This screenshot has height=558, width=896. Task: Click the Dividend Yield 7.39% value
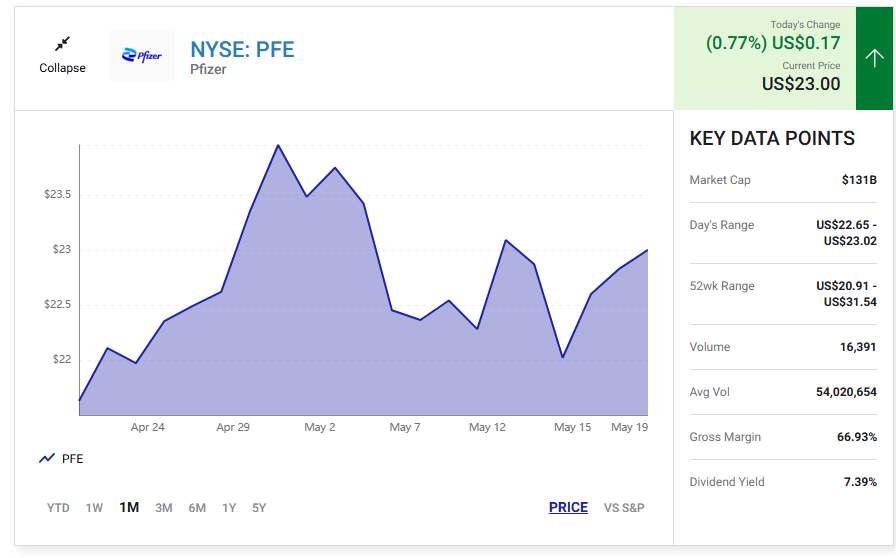(x=860, y=482)
